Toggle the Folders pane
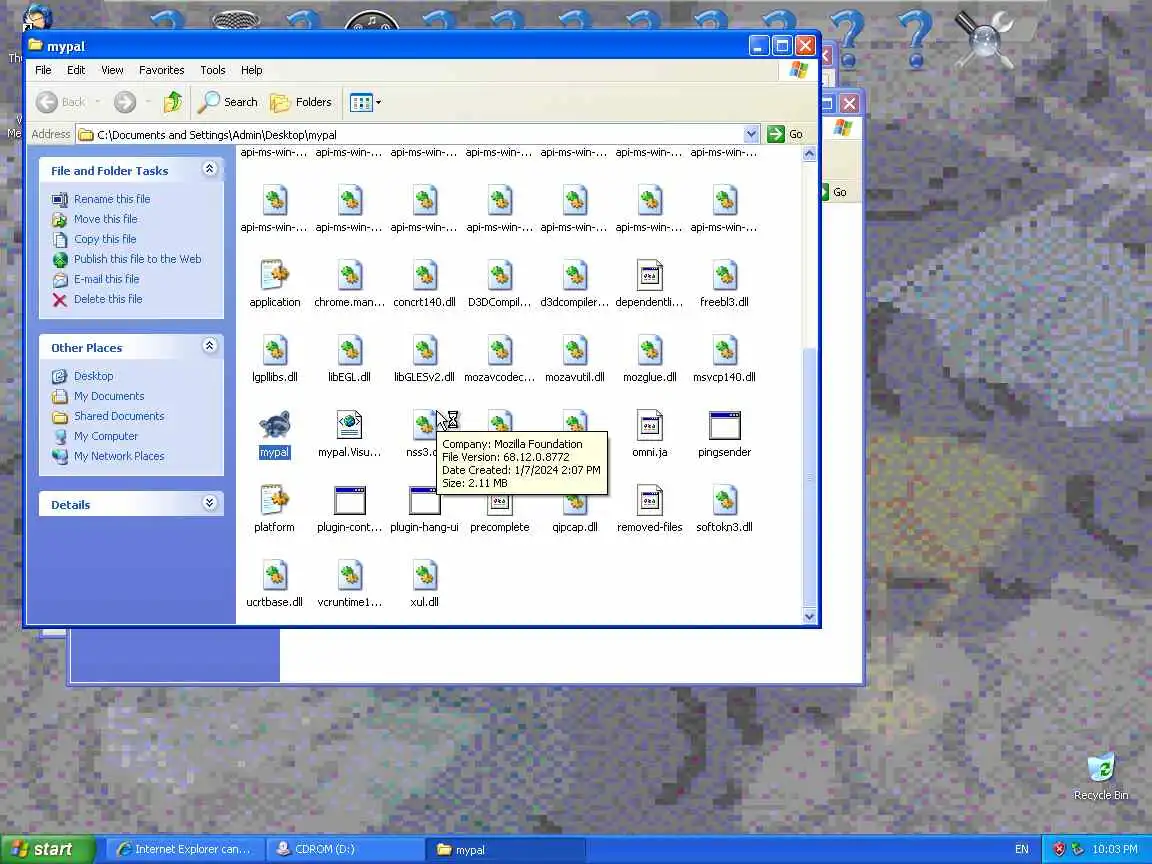This screenshot has height=864, width=1152. click(x=301, y=102)
